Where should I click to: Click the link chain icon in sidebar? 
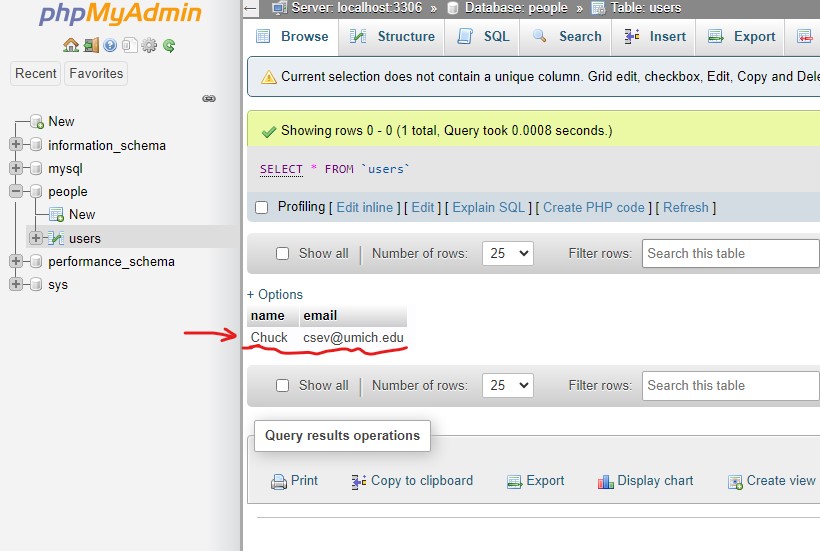pyautogui.click(x=209, y=98)
